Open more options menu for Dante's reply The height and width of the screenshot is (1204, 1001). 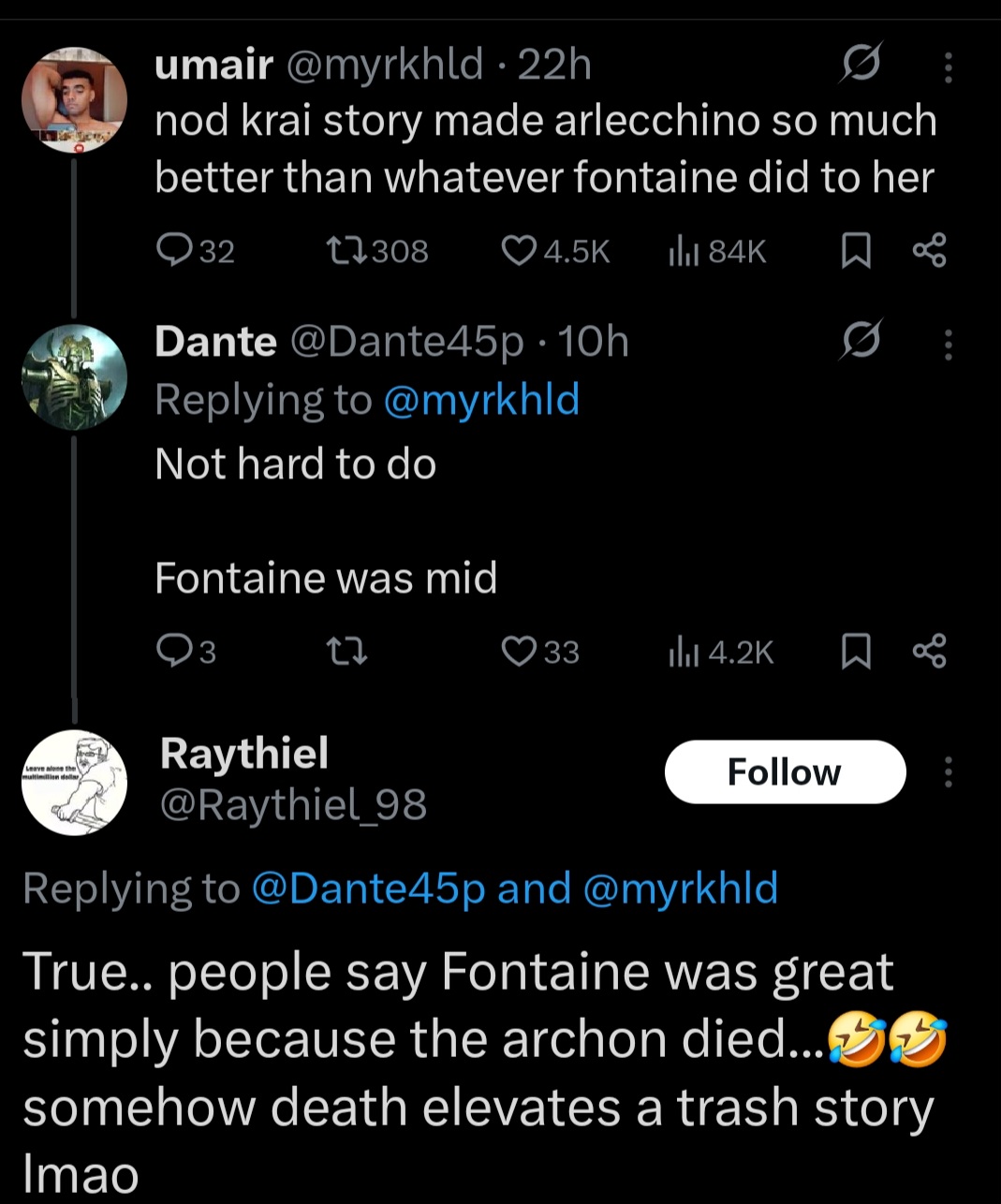948,344
